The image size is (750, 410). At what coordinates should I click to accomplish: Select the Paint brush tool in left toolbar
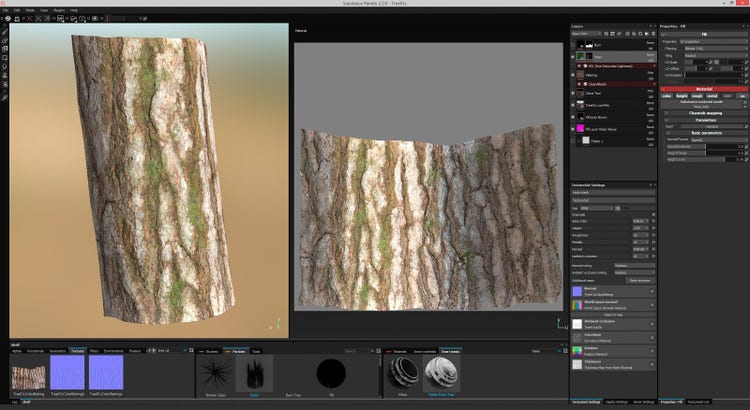pyautogui.click(x=5, y=30)
